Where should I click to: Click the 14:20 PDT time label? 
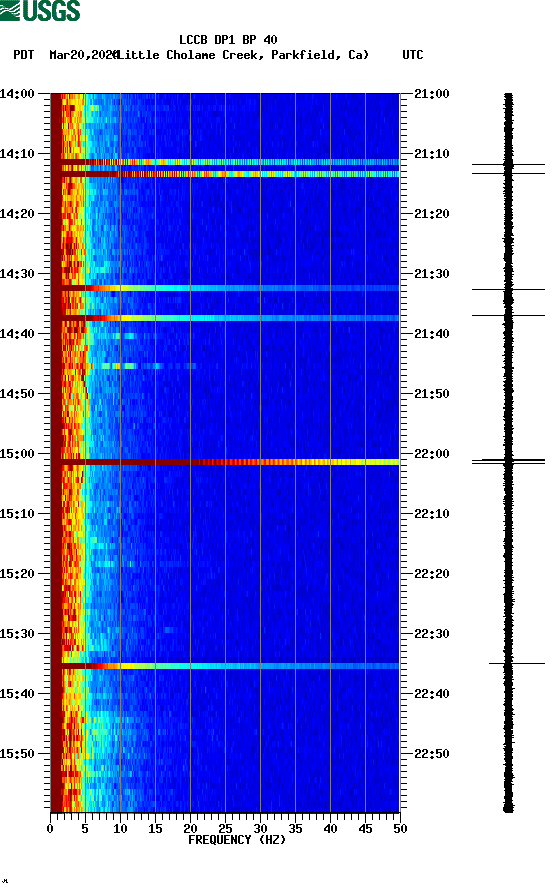coord(17,214)
